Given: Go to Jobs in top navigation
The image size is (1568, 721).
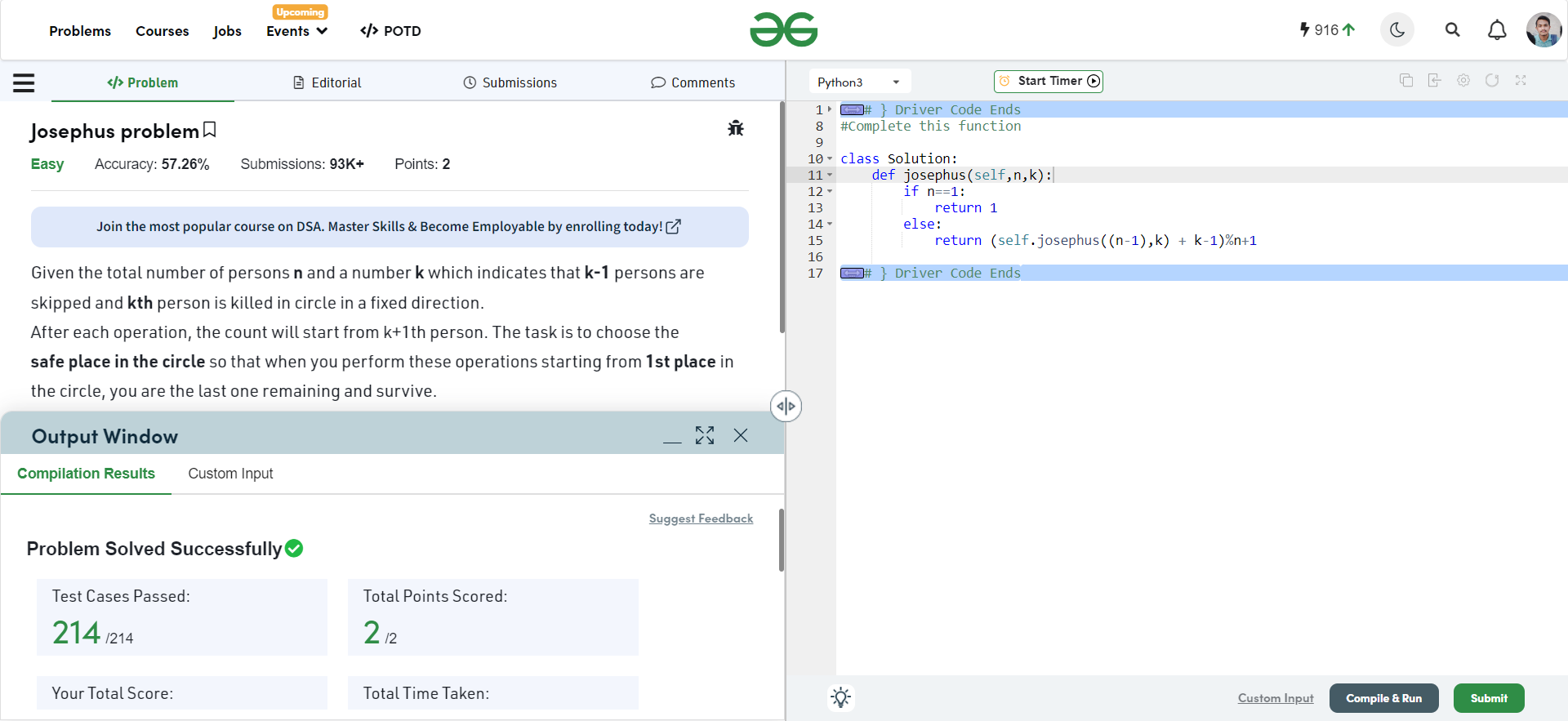Looking at the screenshot, I should [x=227, y=31].
